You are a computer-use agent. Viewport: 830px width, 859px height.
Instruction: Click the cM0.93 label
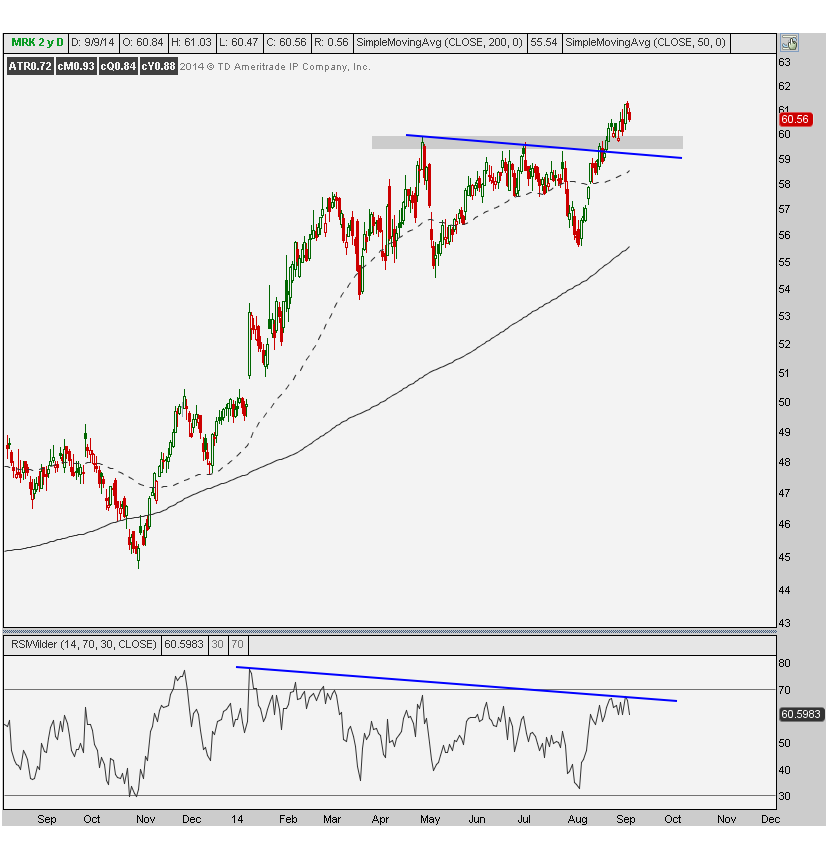point(76,66)
